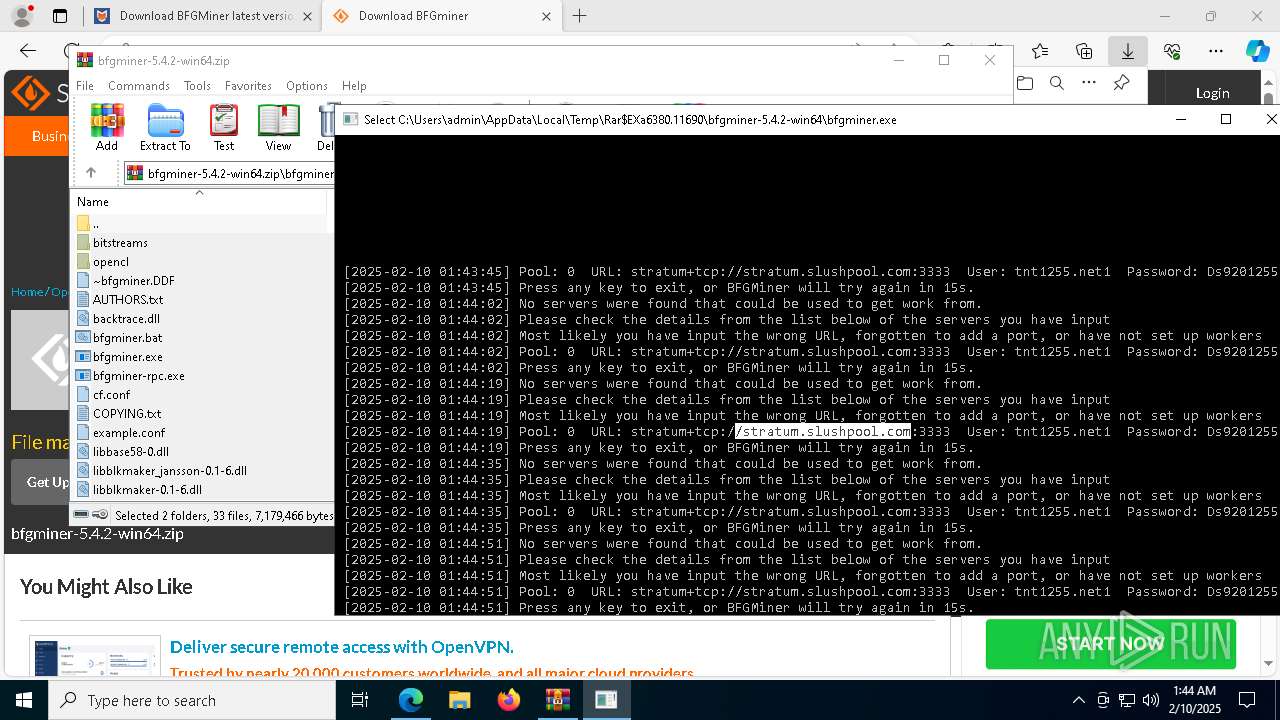This screenshot has height=720, width=1280.
Task: Click the Login button on the website
Action: pos(1212,93)
